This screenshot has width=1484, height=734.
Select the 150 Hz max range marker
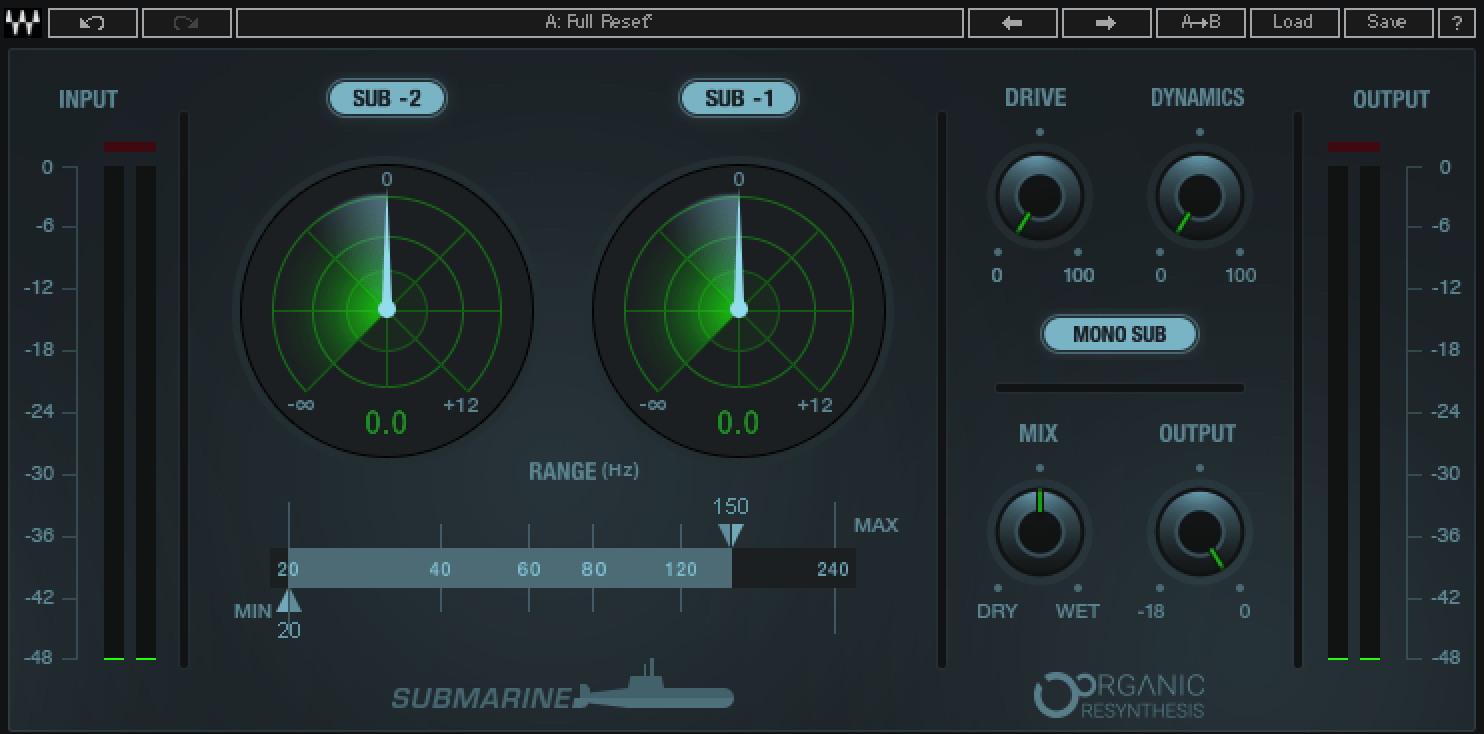tap(731, 535)
